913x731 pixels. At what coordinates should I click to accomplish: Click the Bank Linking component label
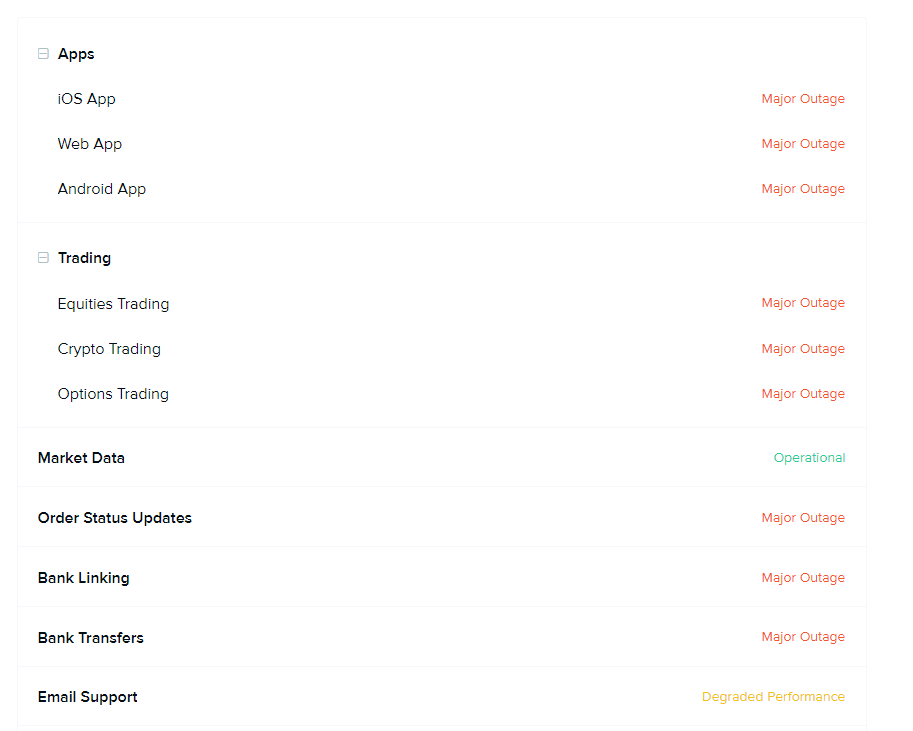[x=83, y=578]
